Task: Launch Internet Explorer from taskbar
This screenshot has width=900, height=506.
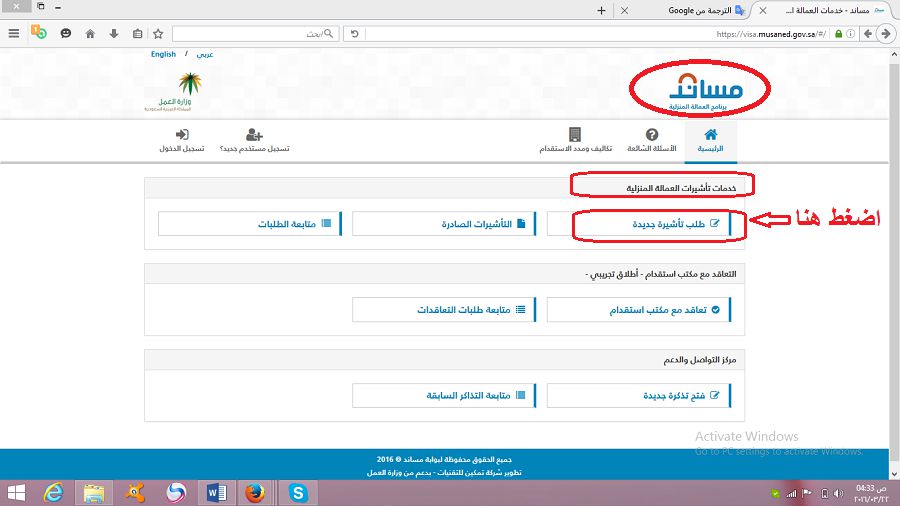Action: [54, 493]
